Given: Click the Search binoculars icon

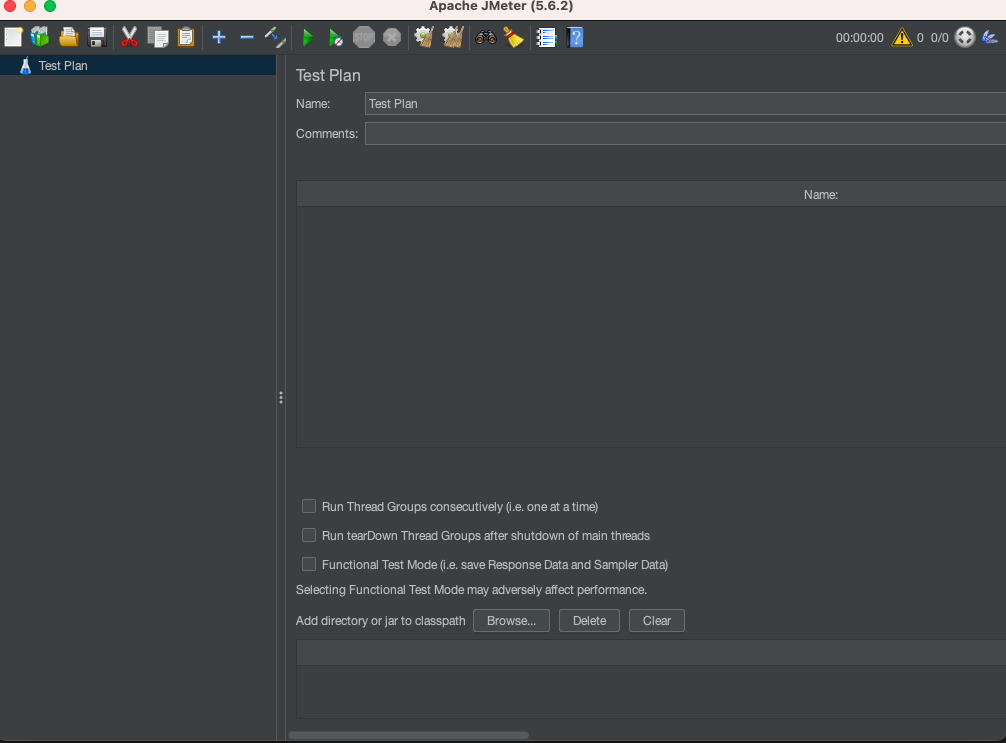Looking at the screenshot, I should [486, 37].
